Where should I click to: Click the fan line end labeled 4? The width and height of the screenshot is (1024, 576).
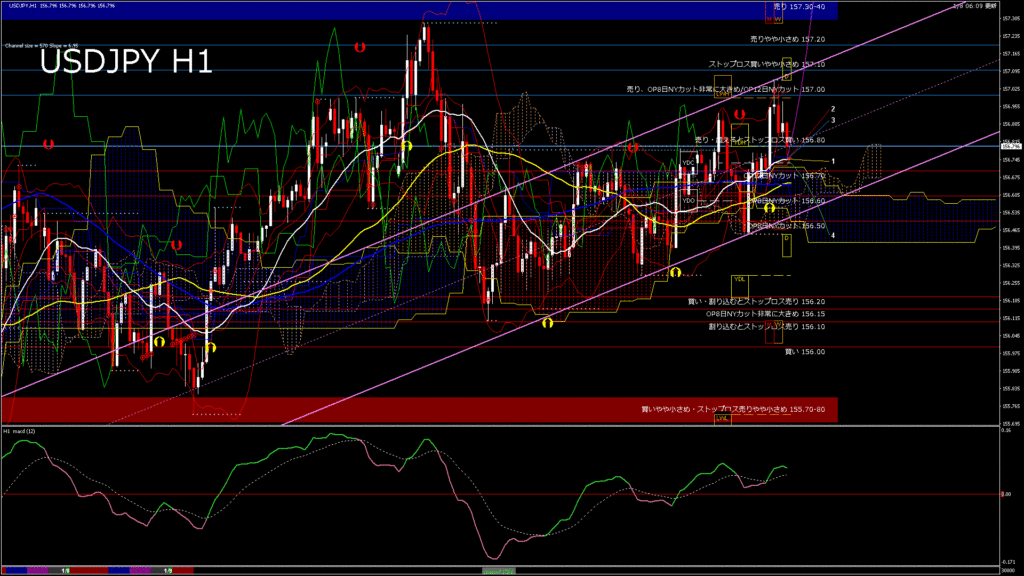[x=833, y=235]
